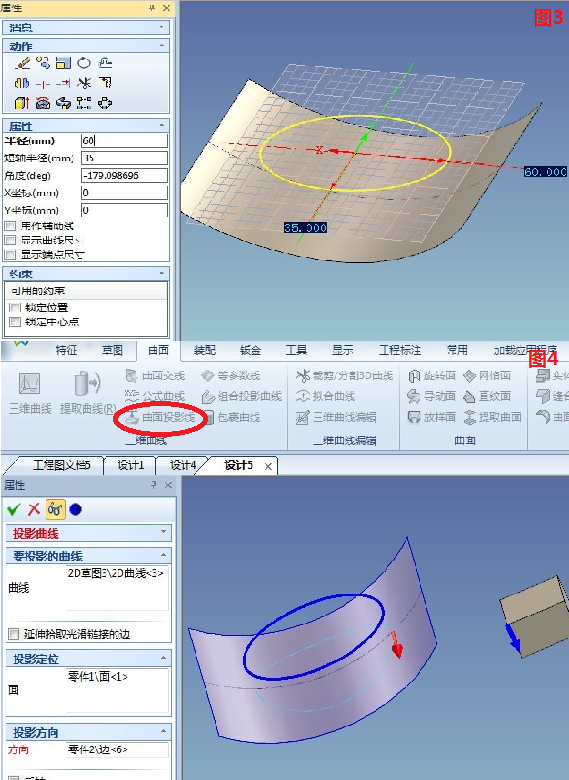
Task: Switch to the 钣金 ribbon tab
Action: [250, 350]
